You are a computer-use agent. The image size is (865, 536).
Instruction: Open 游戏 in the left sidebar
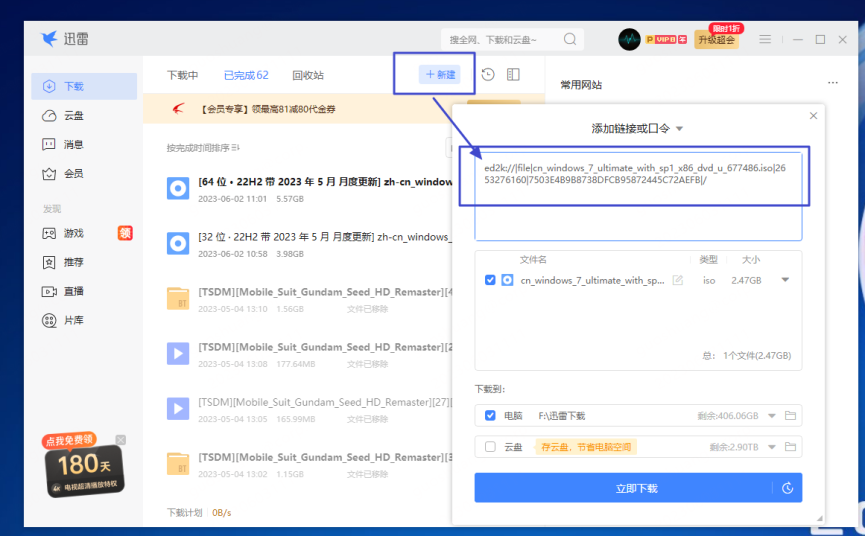[74, 233]
